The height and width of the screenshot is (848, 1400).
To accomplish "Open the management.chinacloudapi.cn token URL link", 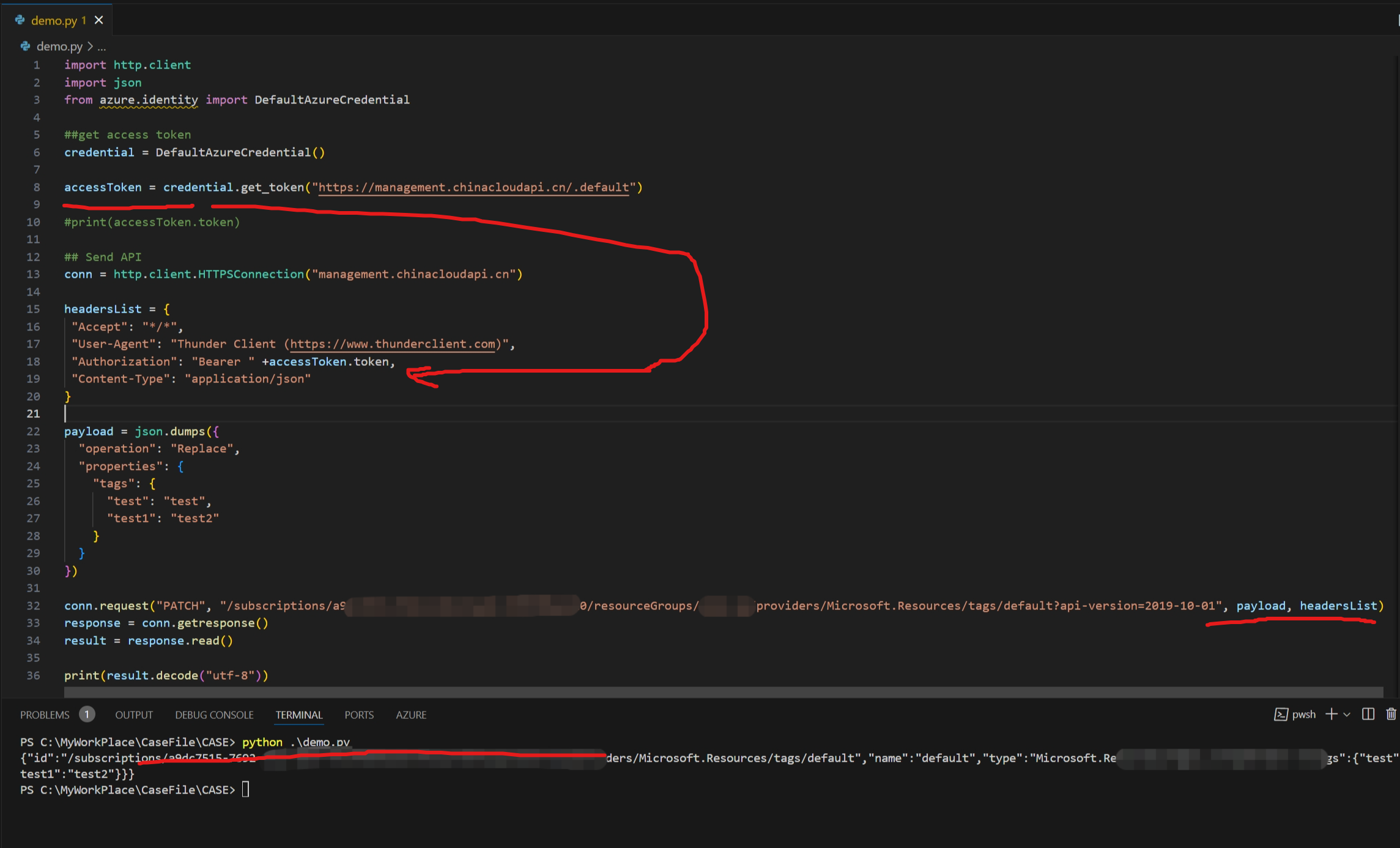I will (x=473, y=187).
